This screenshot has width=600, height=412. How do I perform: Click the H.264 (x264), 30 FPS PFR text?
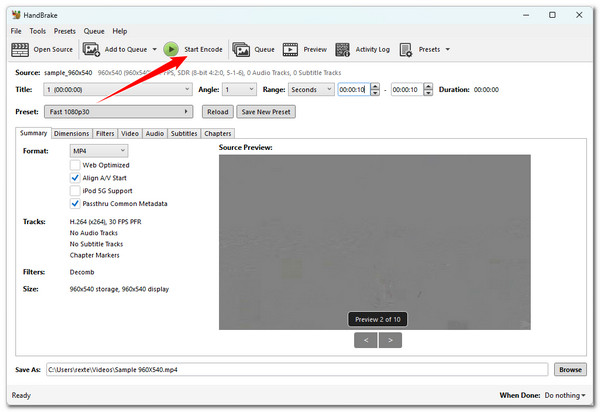tap(106, 221)
